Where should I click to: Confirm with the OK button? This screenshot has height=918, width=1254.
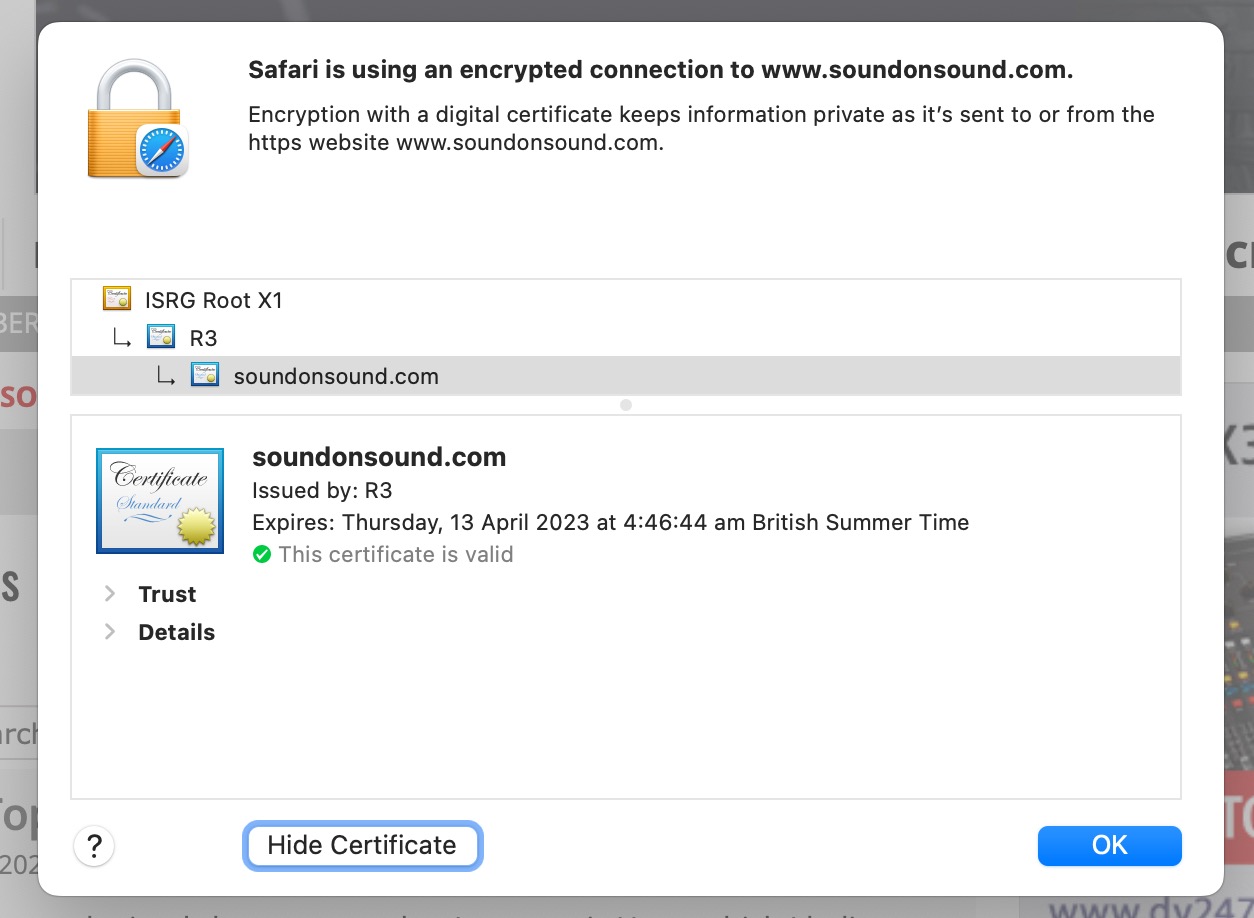[x=1109, y=846]
